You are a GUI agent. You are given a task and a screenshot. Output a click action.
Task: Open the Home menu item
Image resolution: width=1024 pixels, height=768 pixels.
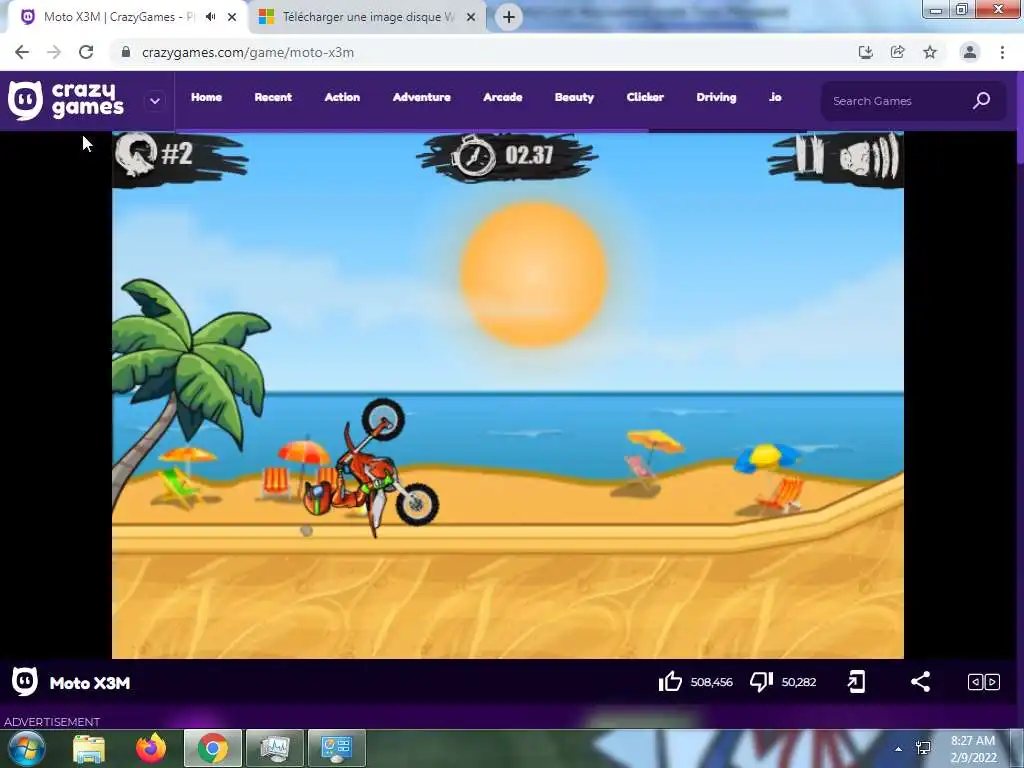coord(206,97)
